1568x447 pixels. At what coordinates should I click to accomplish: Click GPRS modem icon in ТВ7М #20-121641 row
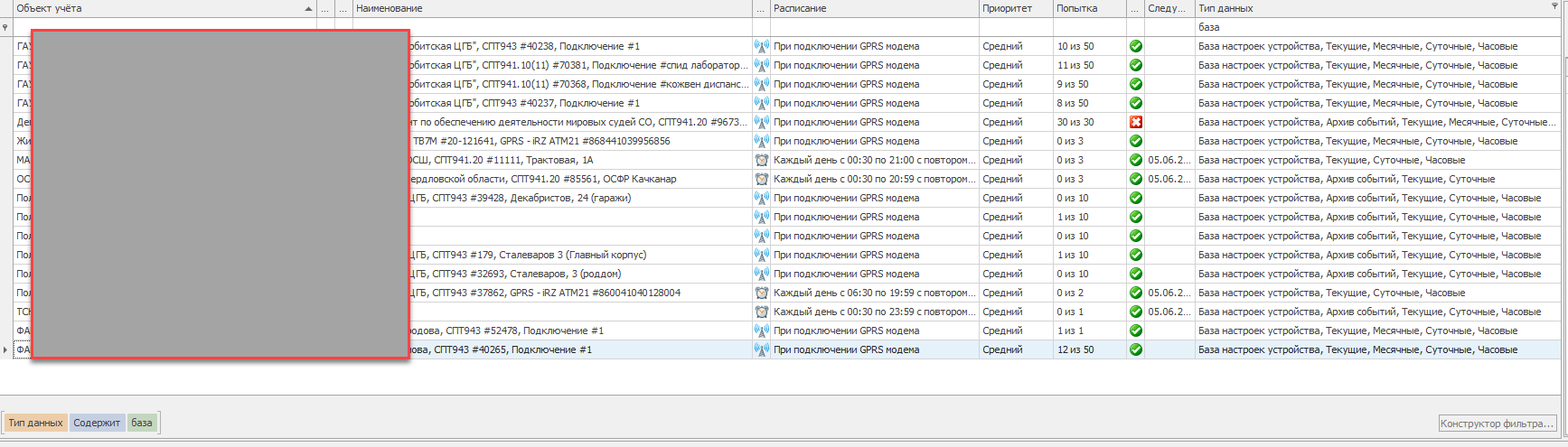761,141
